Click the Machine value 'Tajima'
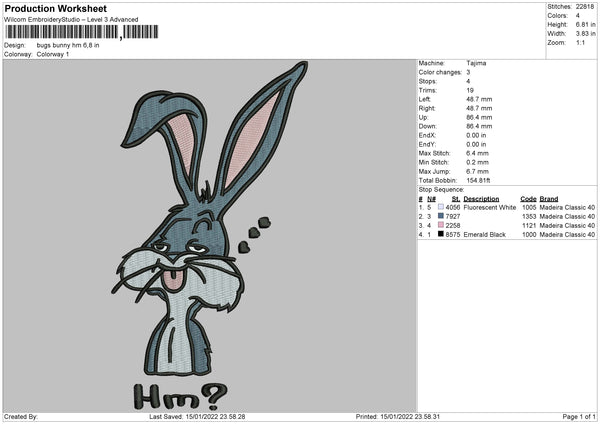 (x=476, y=63)
